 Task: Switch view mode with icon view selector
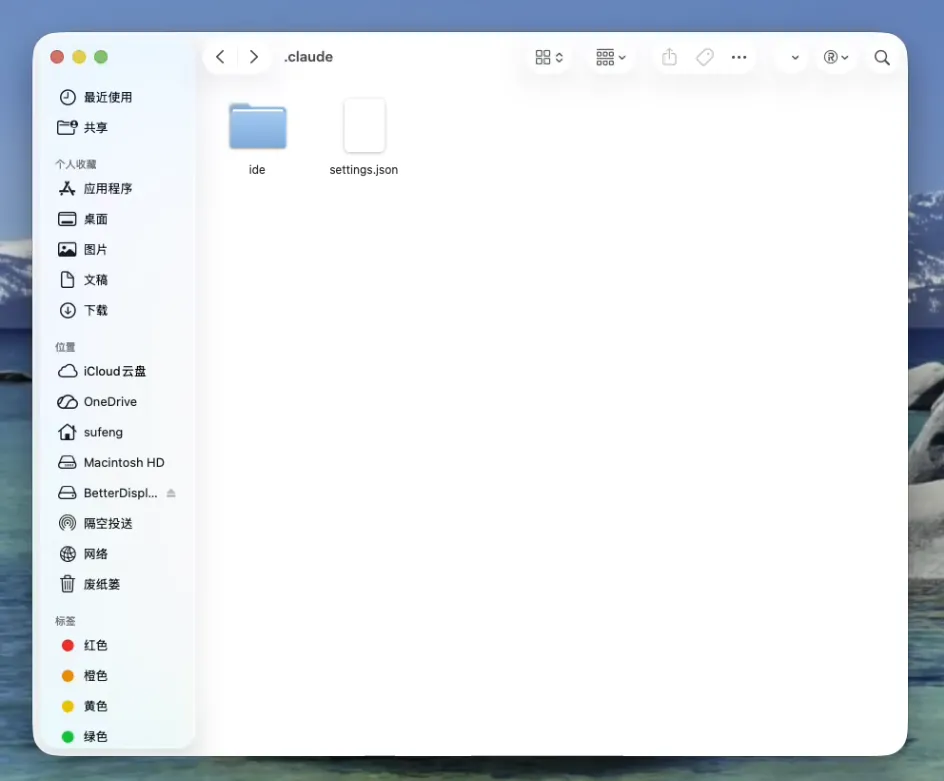549,57
